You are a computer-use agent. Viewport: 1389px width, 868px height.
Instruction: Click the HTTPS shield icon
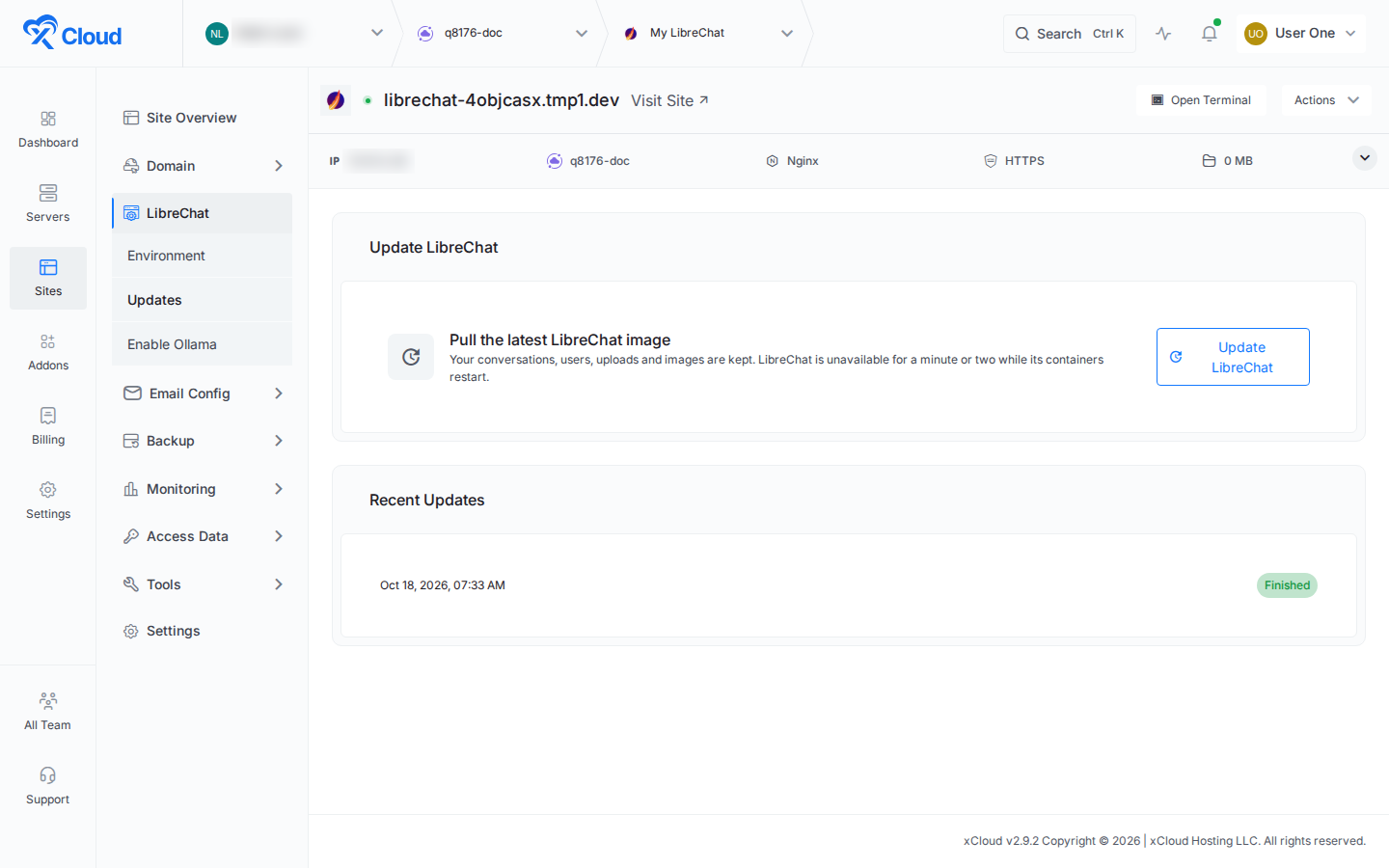[x=991, y=161]
